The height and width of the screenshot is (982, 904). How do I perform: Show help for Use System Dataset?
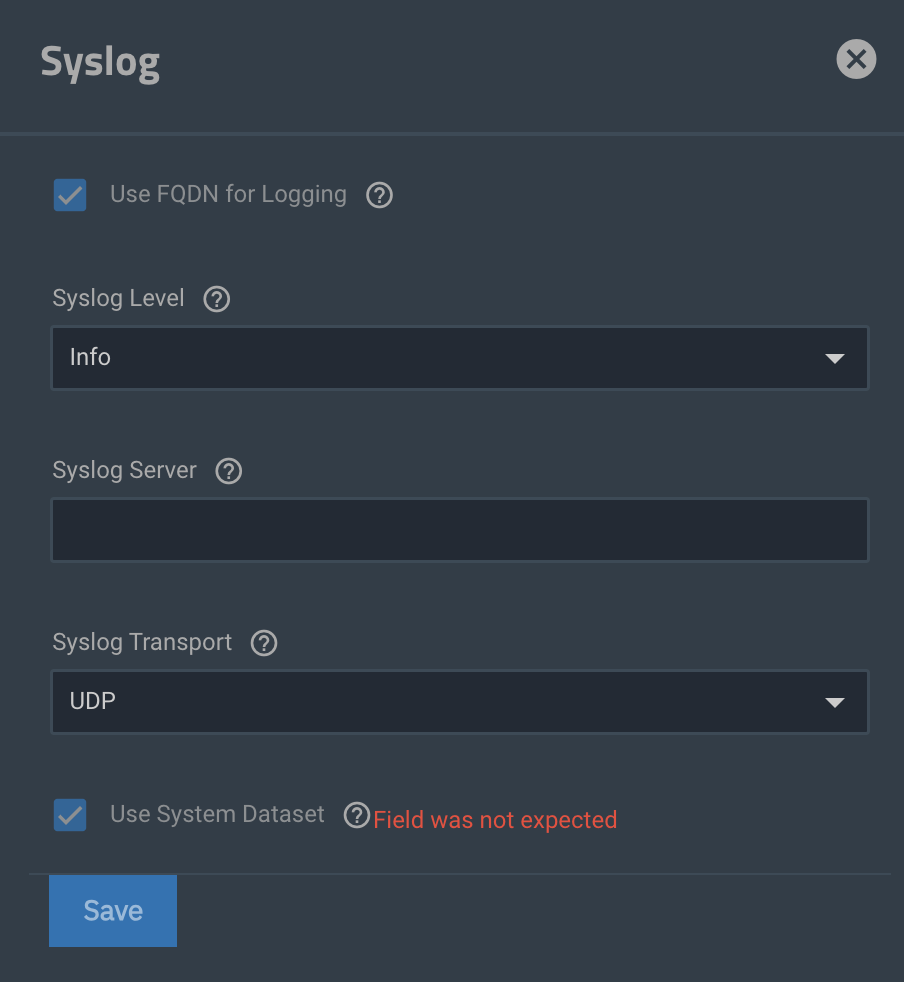coord(357,815)
